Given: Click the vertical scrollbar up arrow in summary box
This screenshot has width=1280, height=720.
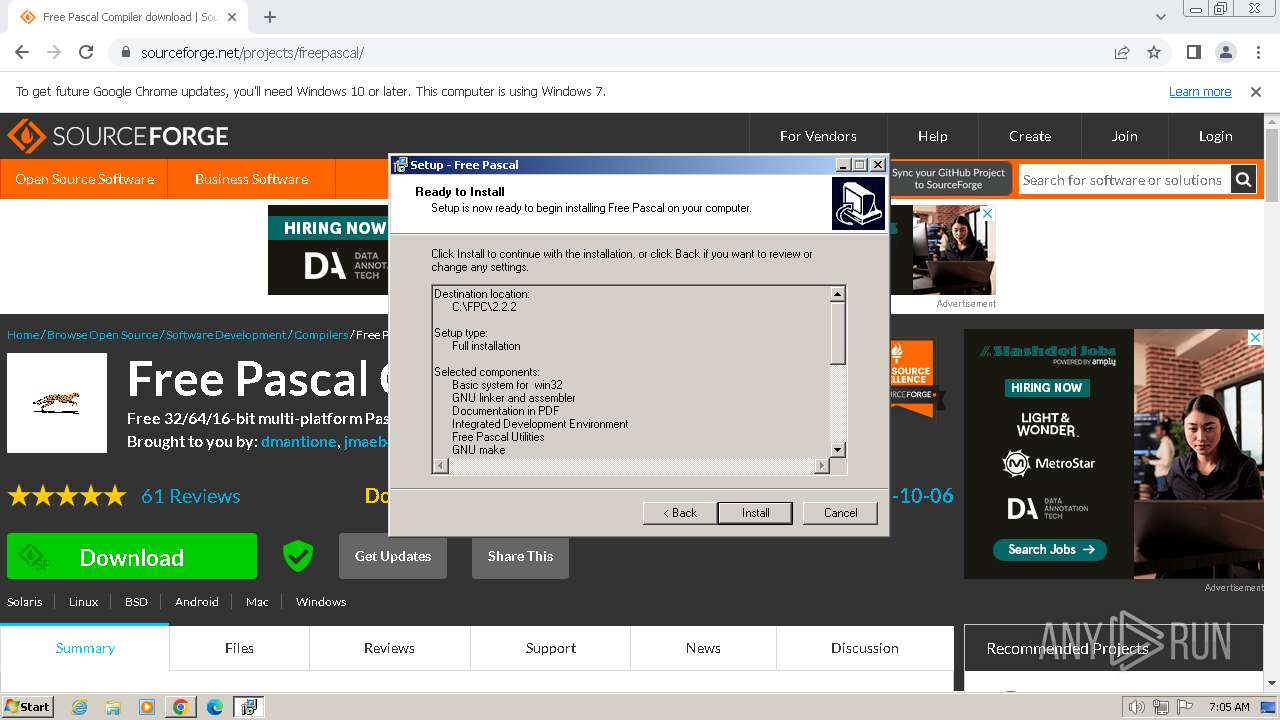Looking at the screenshot, I should [838, 294].
